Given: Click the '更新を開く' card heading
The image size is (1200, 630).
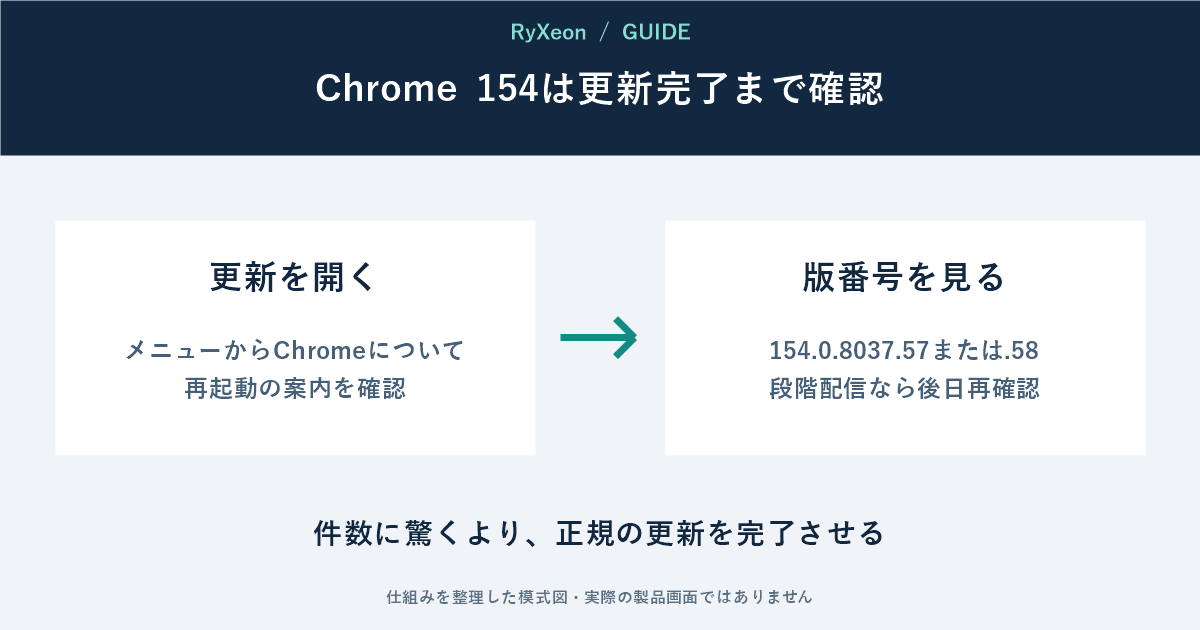Looking at the screenshot, I should pos(295,277).
